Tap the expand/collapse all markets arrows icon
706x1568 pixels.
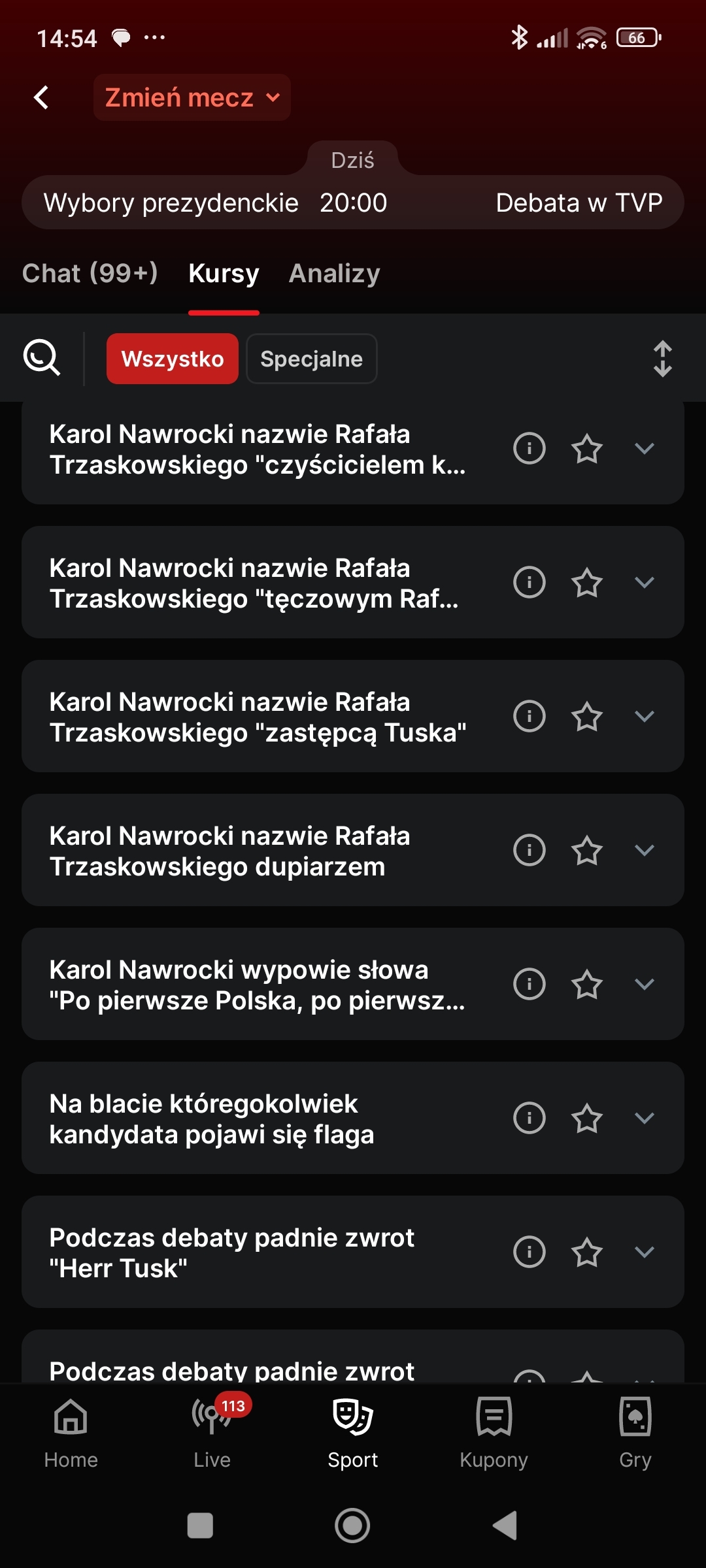point(662,359)
